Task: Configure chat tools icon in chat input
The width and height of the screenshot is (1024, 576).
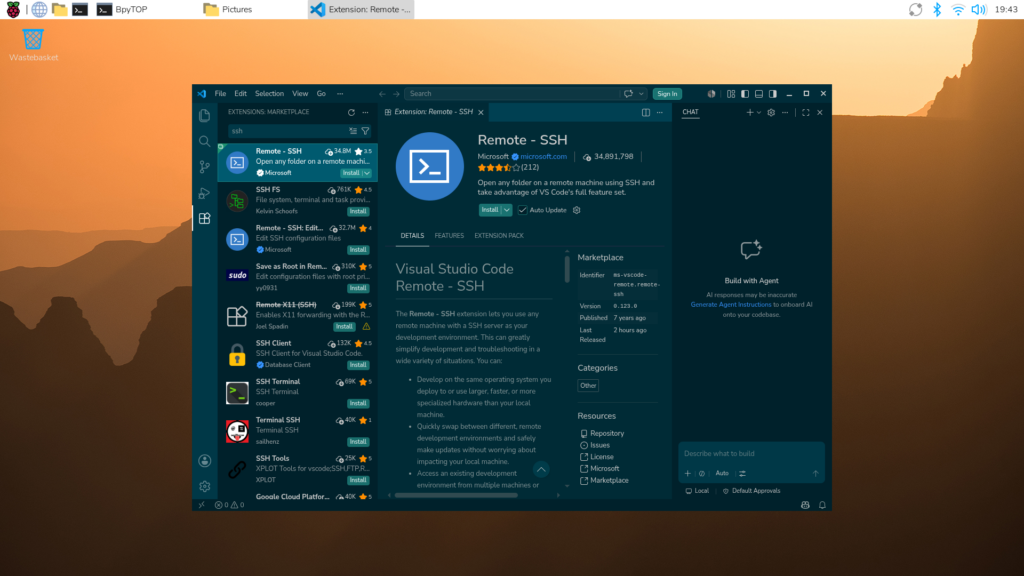Action: coord(743,473)
